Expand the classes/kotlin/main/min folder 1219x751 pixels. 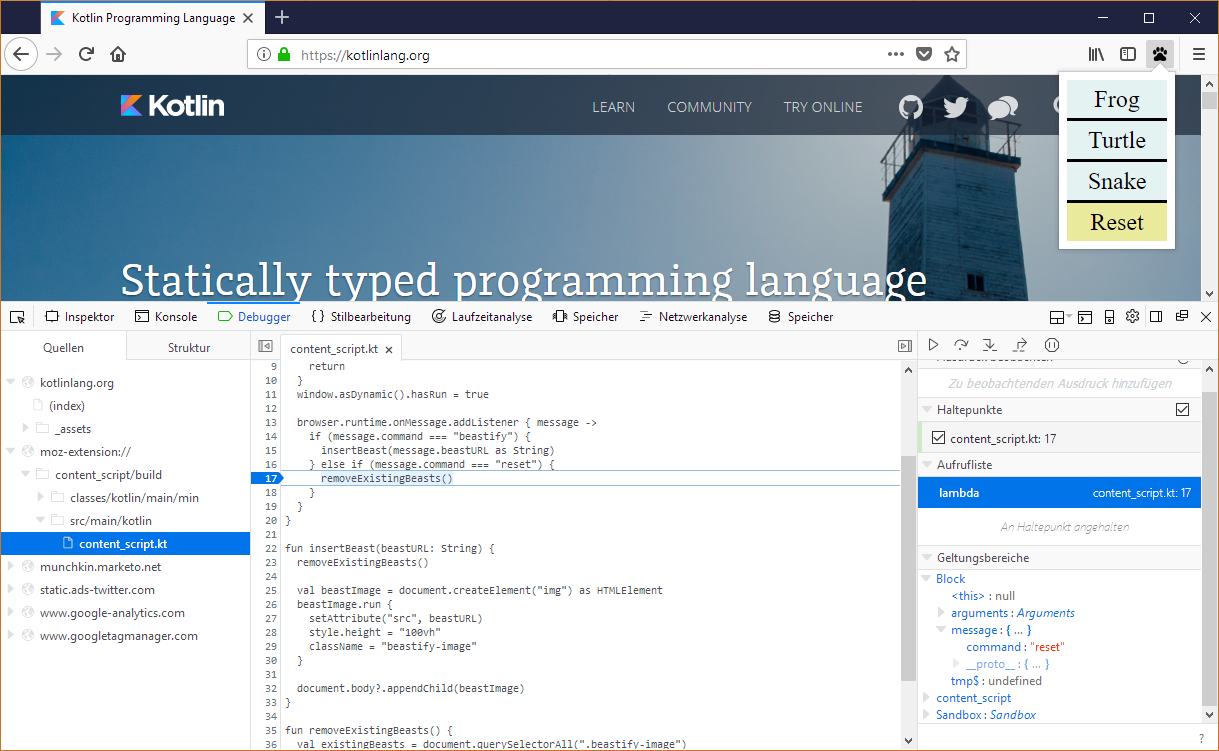[x=41, y=497]
